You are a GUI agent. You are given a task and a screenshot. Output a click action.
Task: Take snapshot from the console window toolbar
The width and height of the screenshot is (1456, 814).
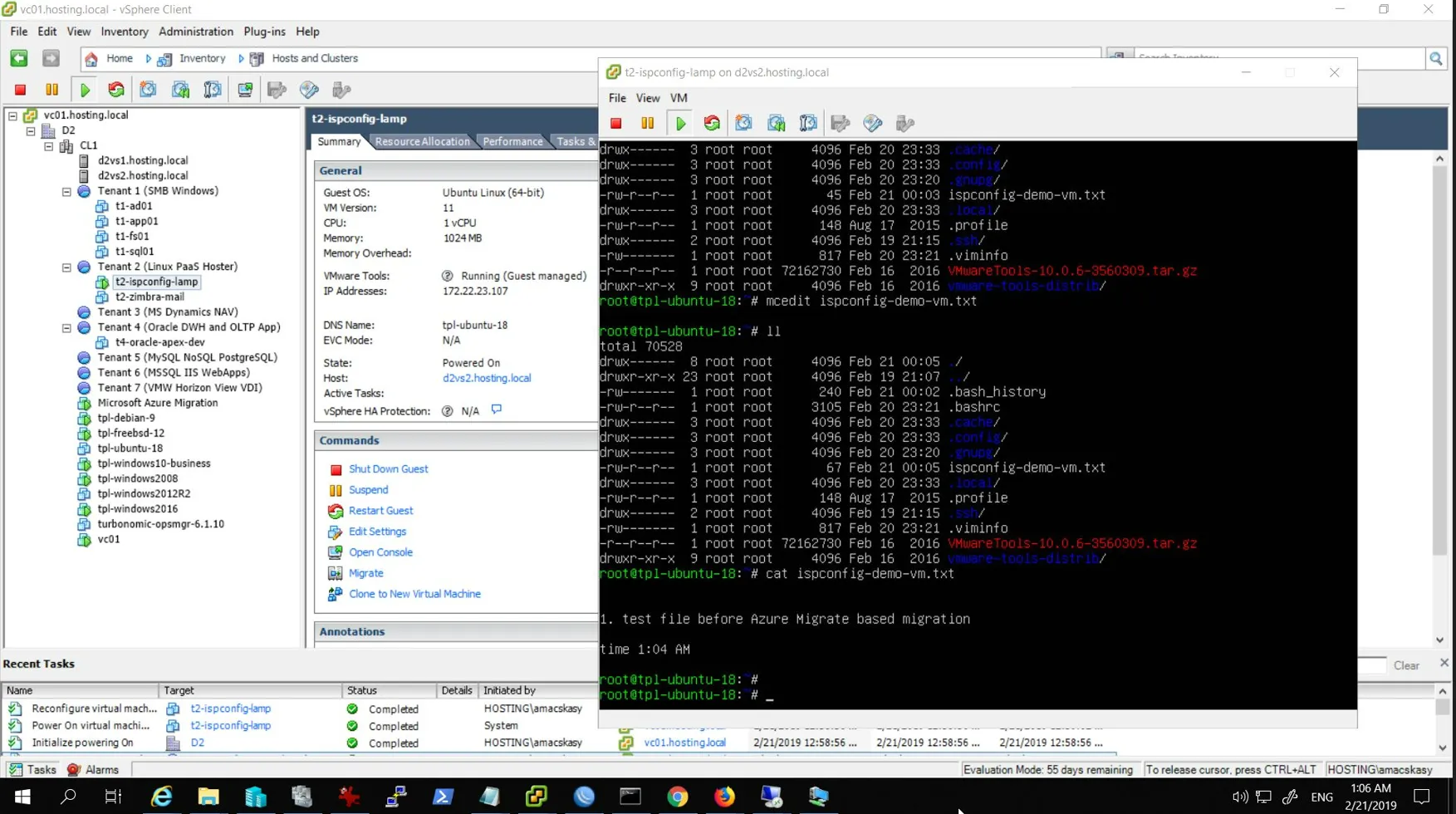tap(743, 123)
